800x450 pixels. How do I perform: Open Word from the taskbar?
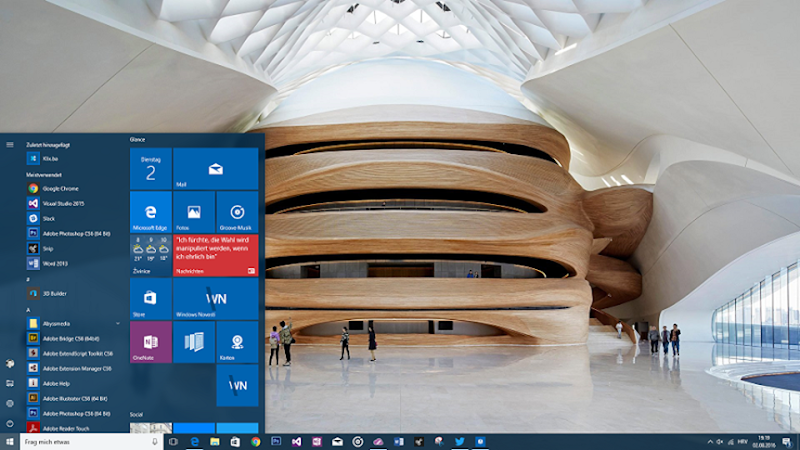coord(398,442)
